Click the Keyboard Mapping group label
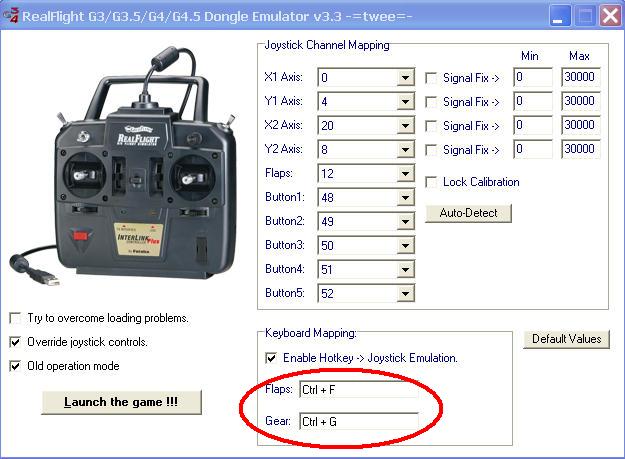Viewport: 625px width, 459px height. pos(311,333)
